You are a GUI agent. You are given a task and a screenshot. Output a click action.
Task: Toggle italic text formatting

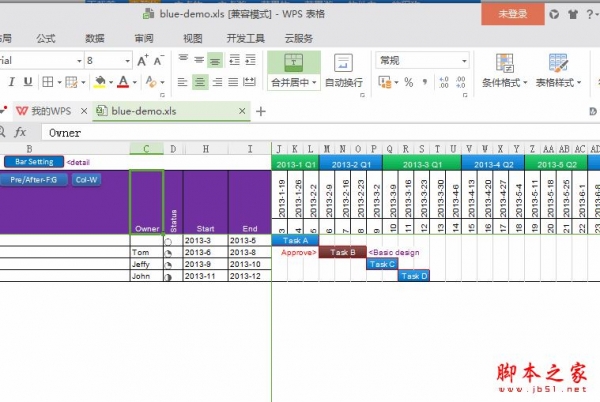[10, 82]
